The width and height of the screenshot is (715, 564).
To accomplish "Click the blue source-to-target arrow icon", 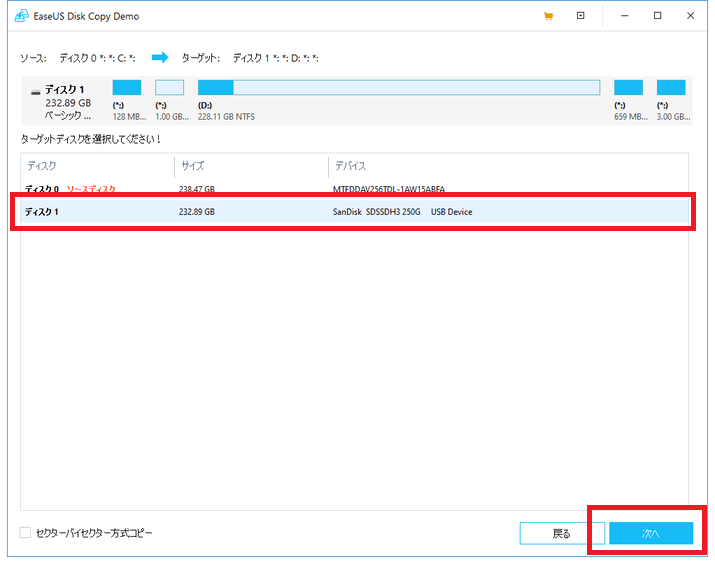I will pos(160,57).
